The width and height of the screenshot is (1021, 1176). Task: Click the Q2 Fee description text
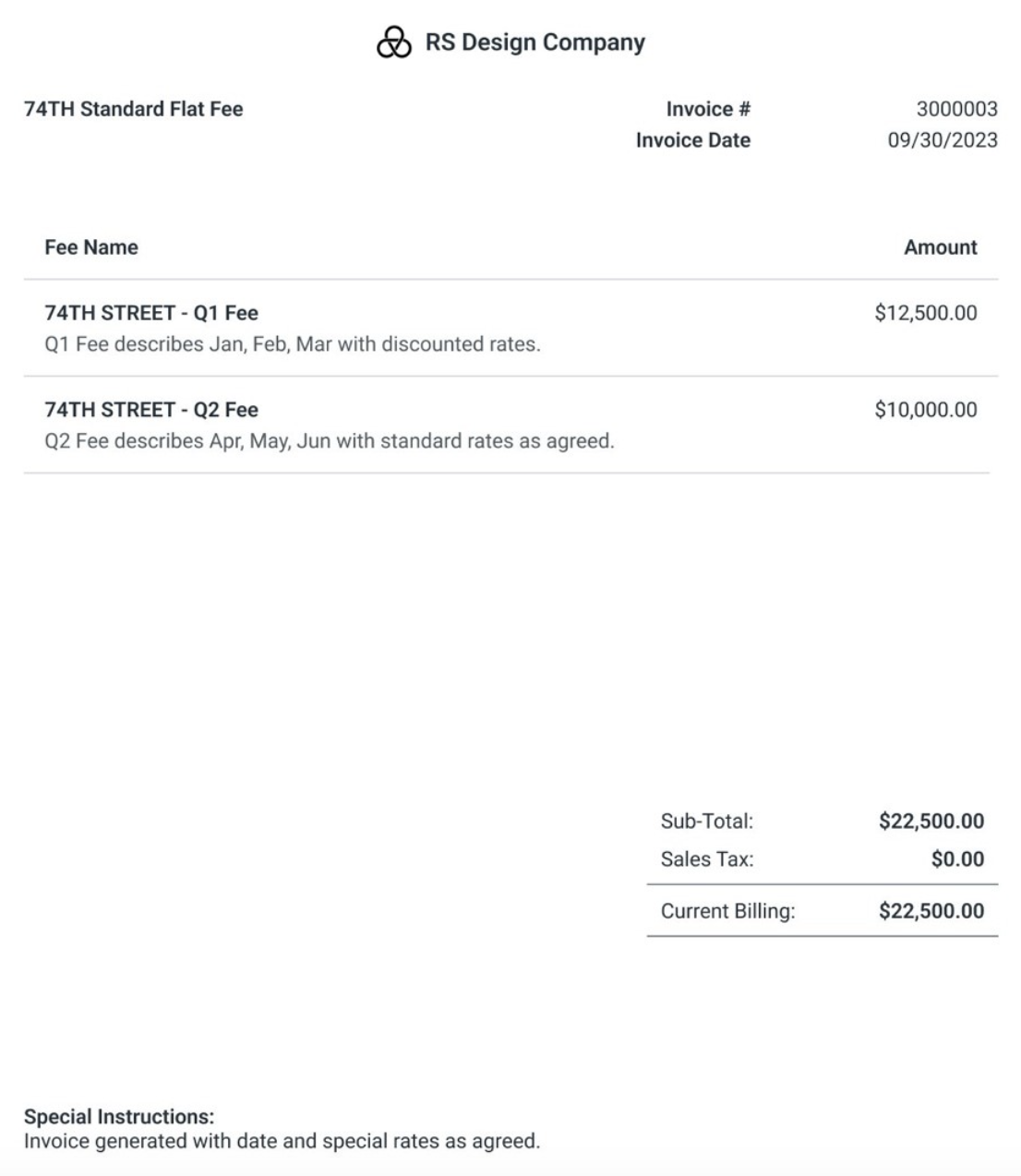point(330,441)
